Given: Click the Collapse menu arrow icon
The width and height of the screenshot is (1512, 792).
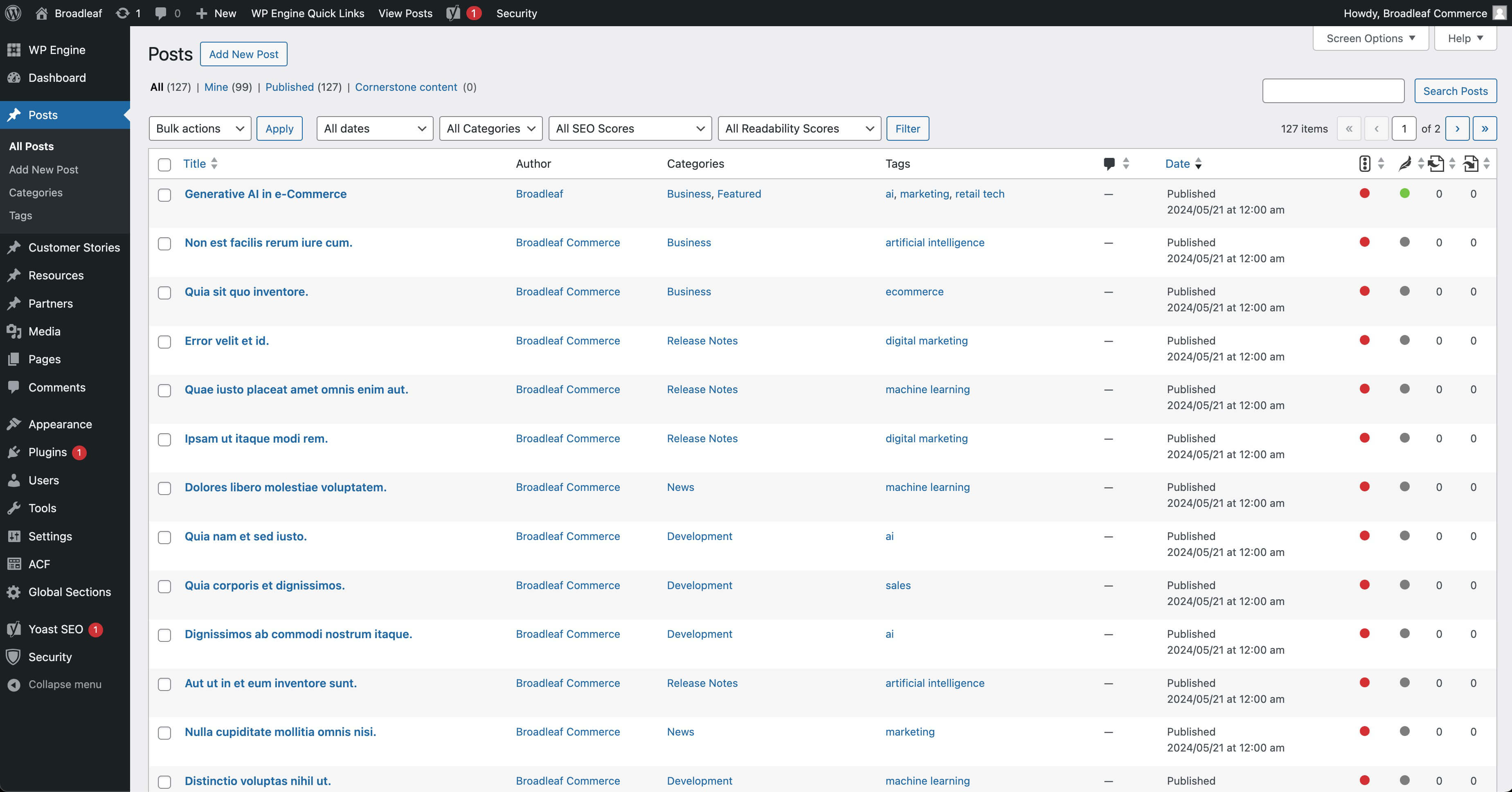Looking at the screenshot, I should tap(14, 684).
